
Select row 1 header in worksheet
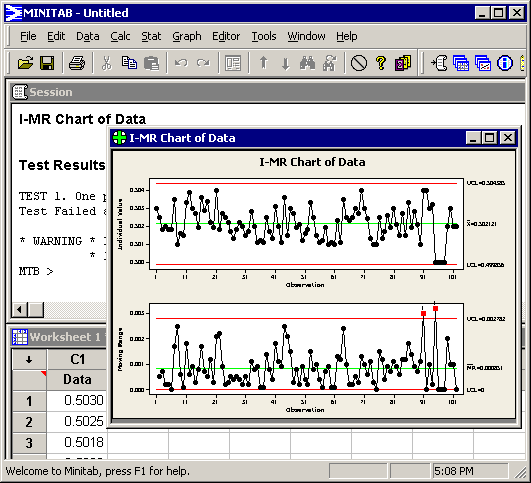point(29,401)
